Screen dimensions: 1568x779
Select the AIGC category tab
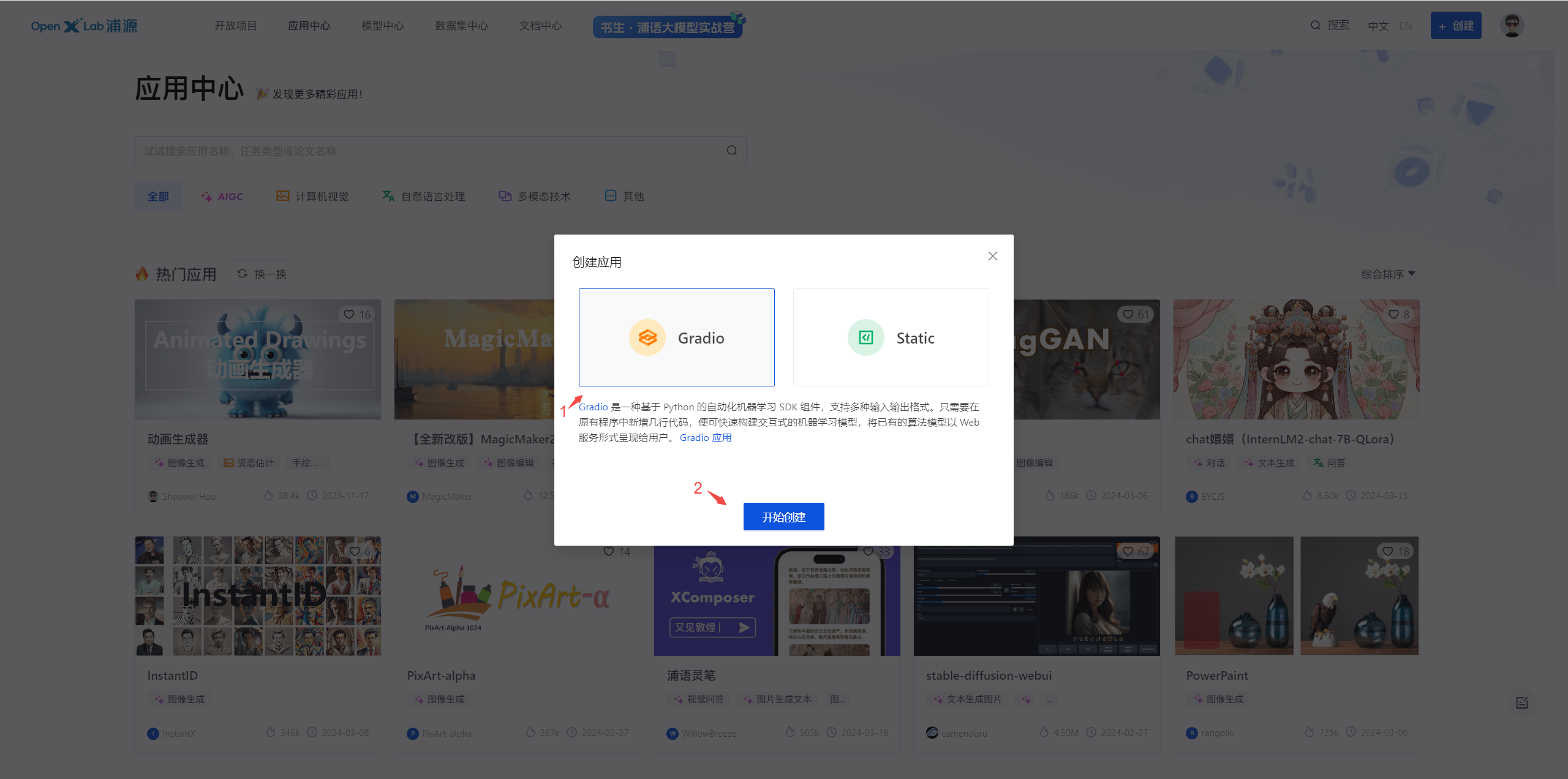pos(222,196)
